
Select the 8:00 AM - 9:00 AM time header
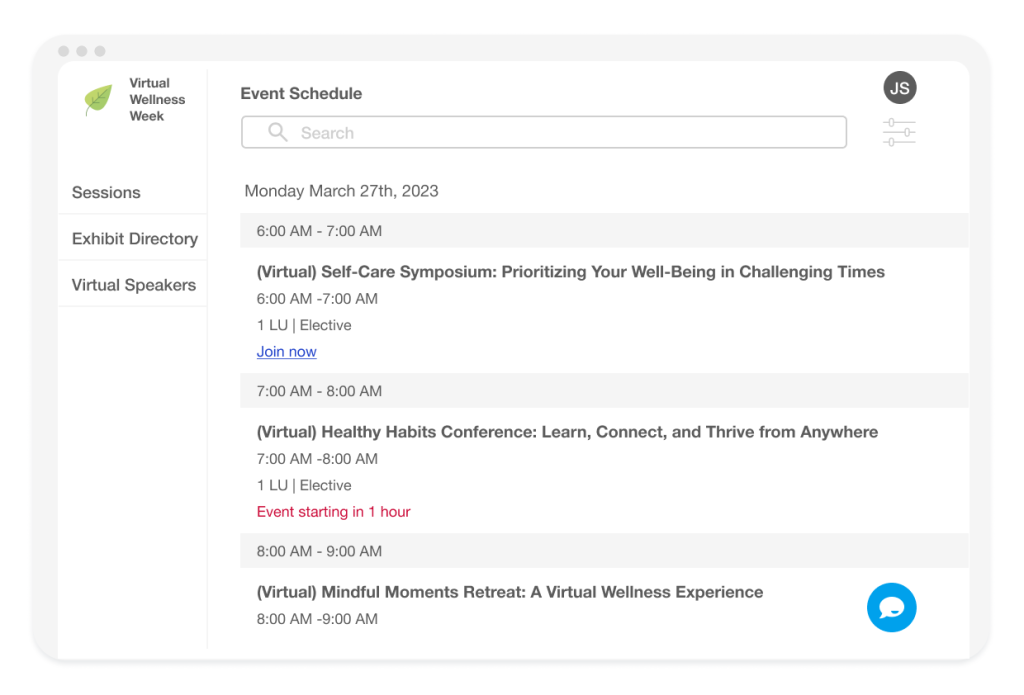click(x=604, y=551)
